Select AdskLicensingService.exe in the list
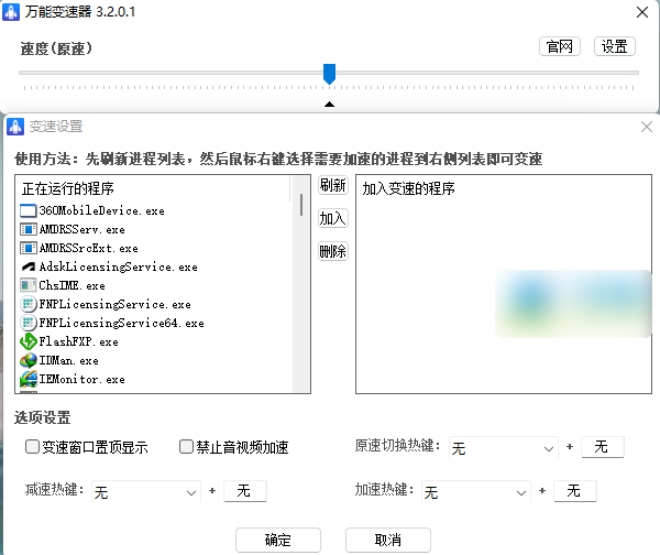Image resolution: width=660 pixels, height=555 pixels. click(118, 267)
